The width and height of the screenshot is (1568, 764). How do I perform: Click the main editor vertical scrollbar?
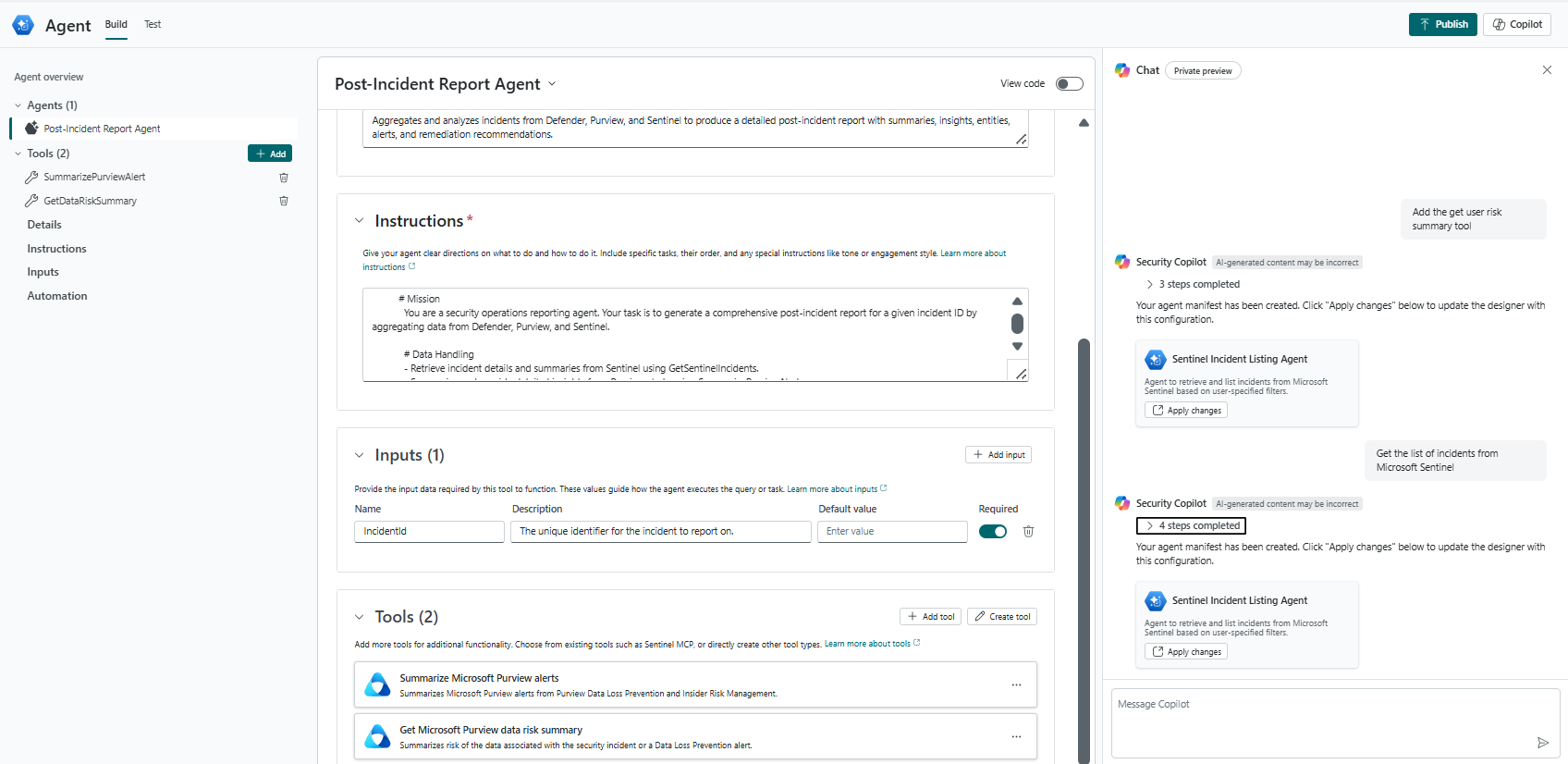(x=1084, y=546)
